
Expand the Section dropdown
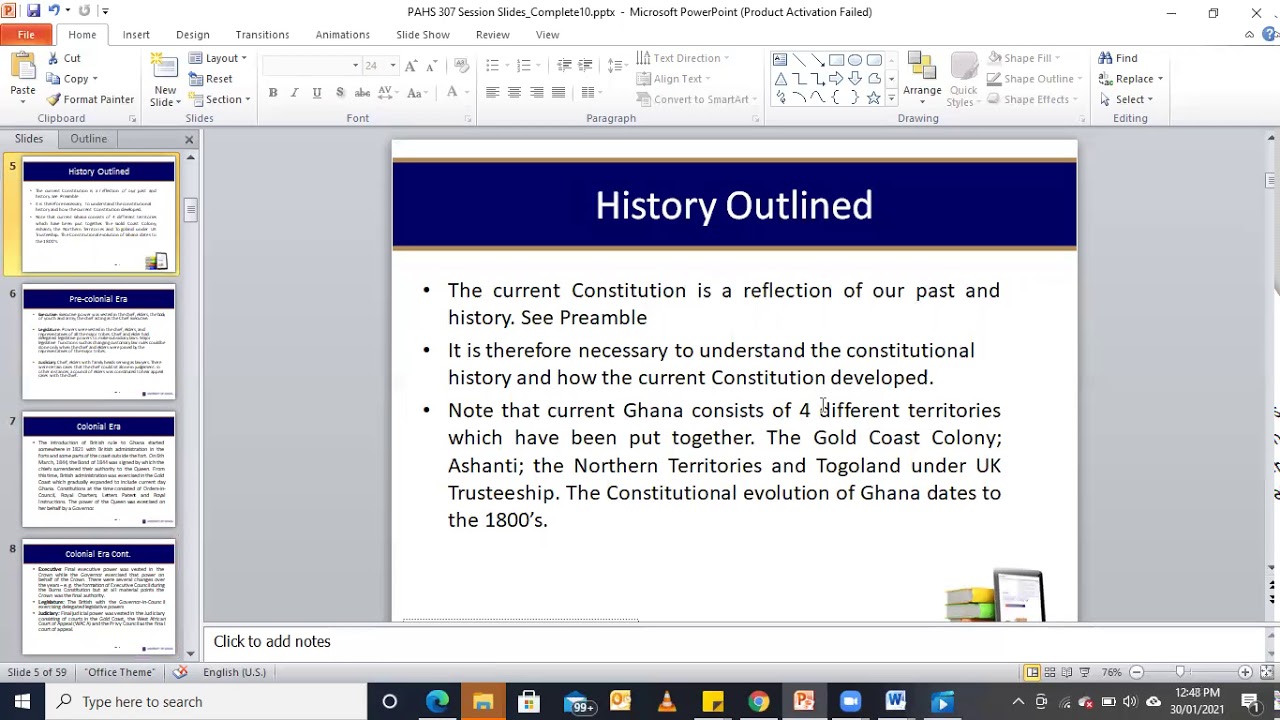(x=220, y=99)
